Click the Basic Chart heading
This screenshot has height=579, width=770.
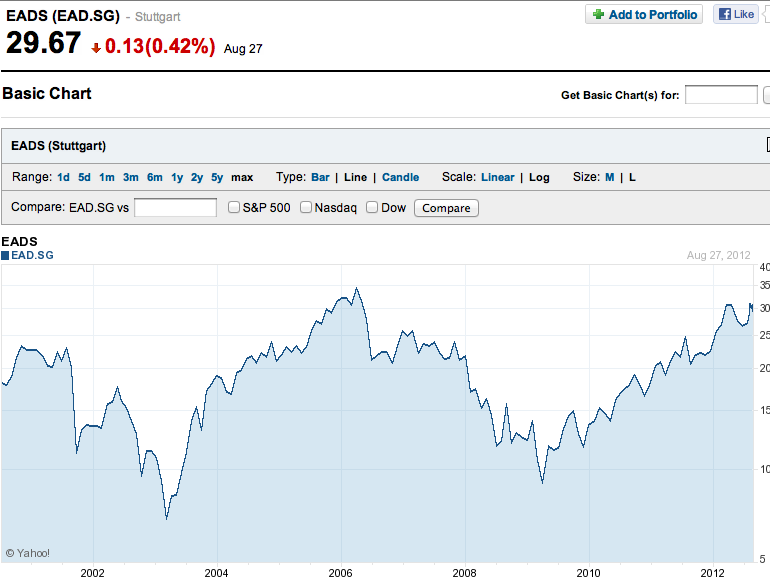pos(47,93)
